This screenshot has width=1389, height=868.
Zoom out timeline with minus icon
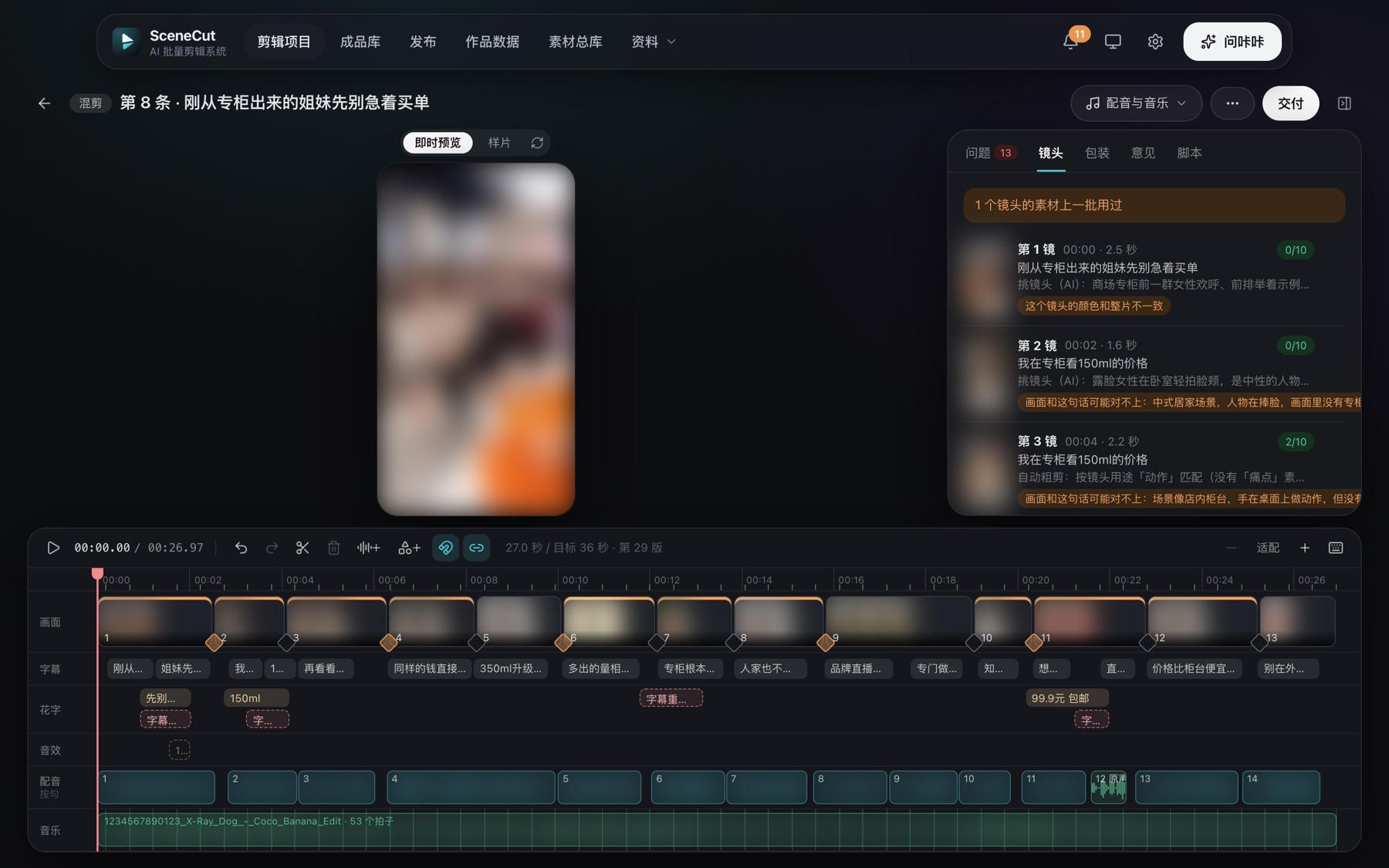click(1232, 548)
